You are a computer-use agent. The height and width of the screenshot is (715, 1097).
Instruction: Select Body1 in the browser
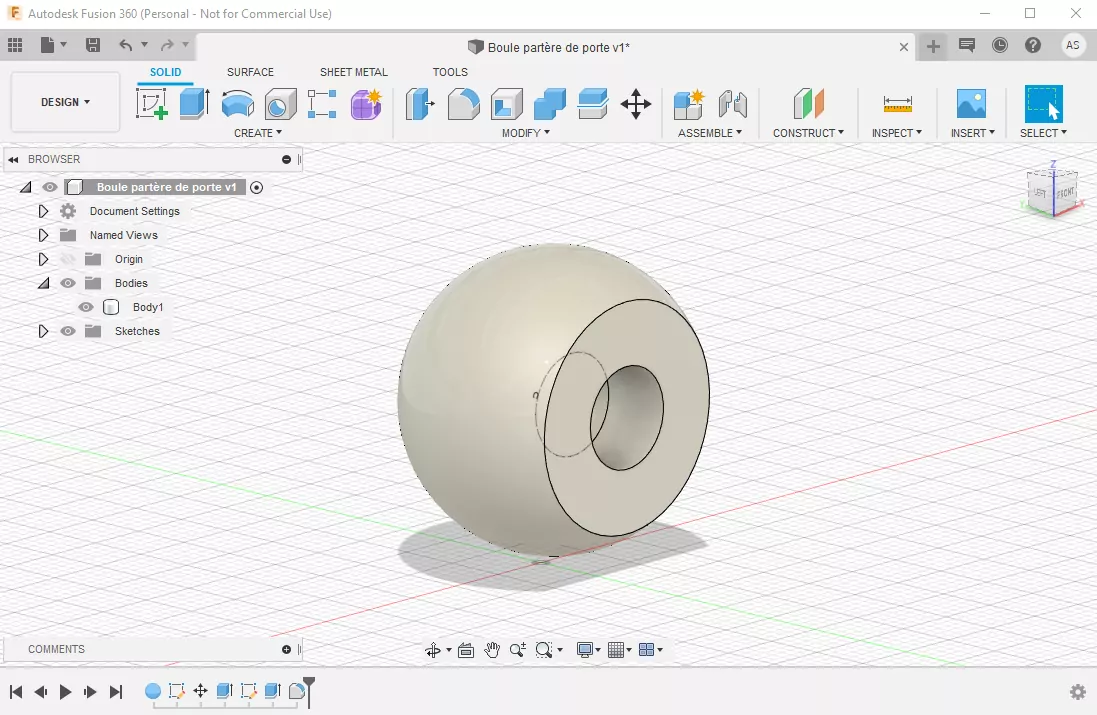148,307
